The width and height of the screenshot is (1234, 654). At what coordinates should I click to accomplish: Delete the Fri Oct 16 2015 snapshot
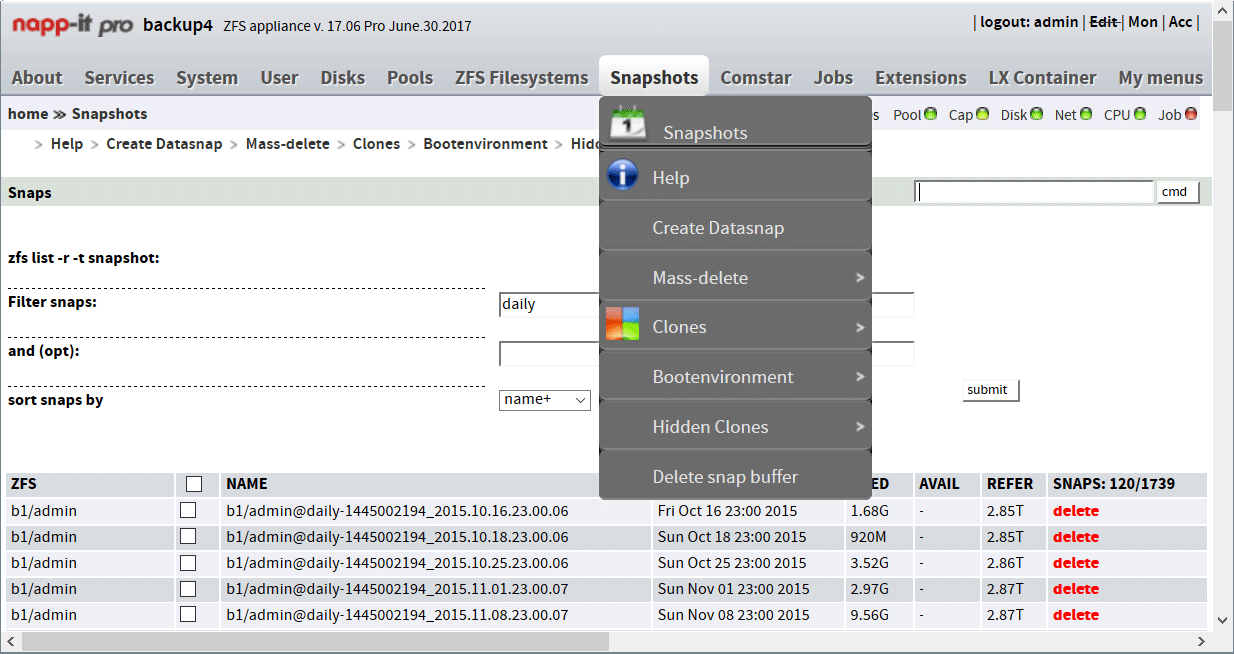tap(1076, 511)
